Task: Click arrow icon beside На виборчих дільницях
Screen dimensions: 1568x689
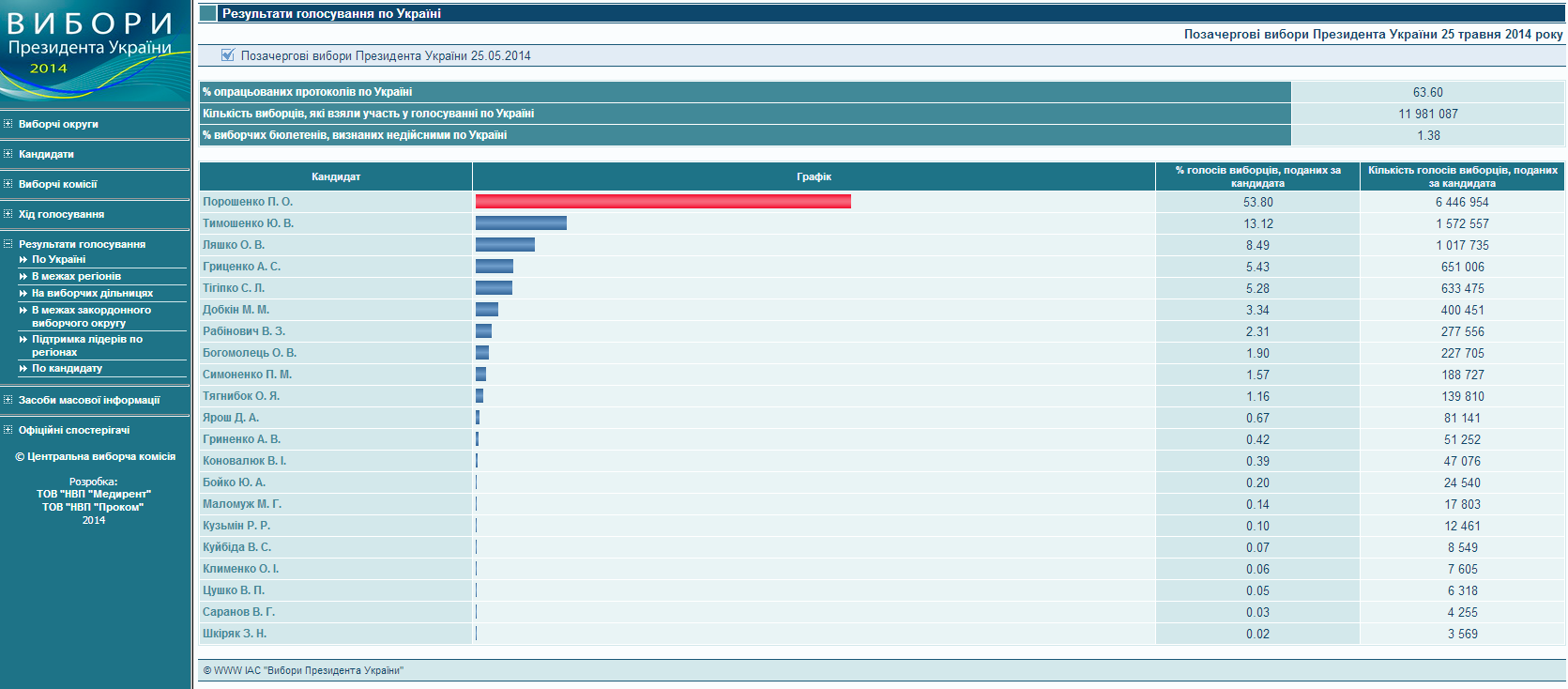Action: point(23,293)
